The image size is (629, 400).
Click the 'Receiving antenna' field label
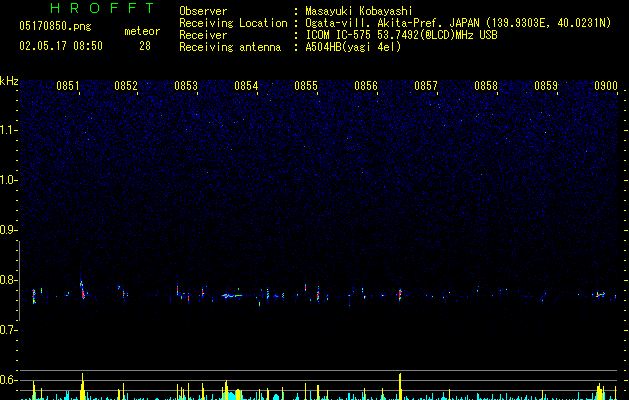pyautogui.click(x=230, y=47)
